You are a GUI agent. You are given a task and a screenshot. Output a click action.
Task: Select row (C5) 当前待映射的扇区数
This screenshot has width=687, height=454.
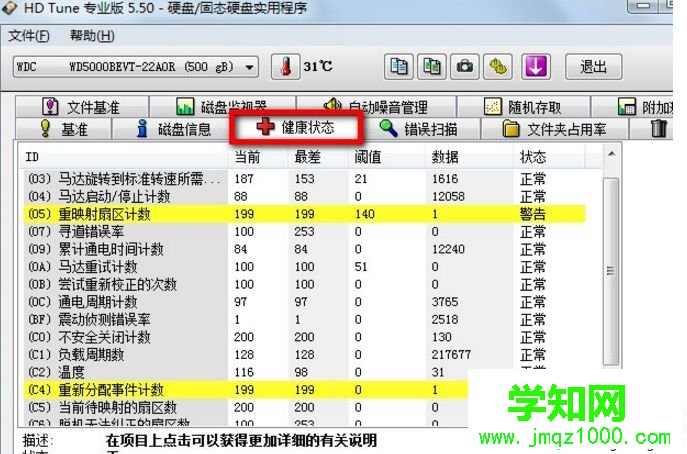pyautogui.click(x=245, y=407)
